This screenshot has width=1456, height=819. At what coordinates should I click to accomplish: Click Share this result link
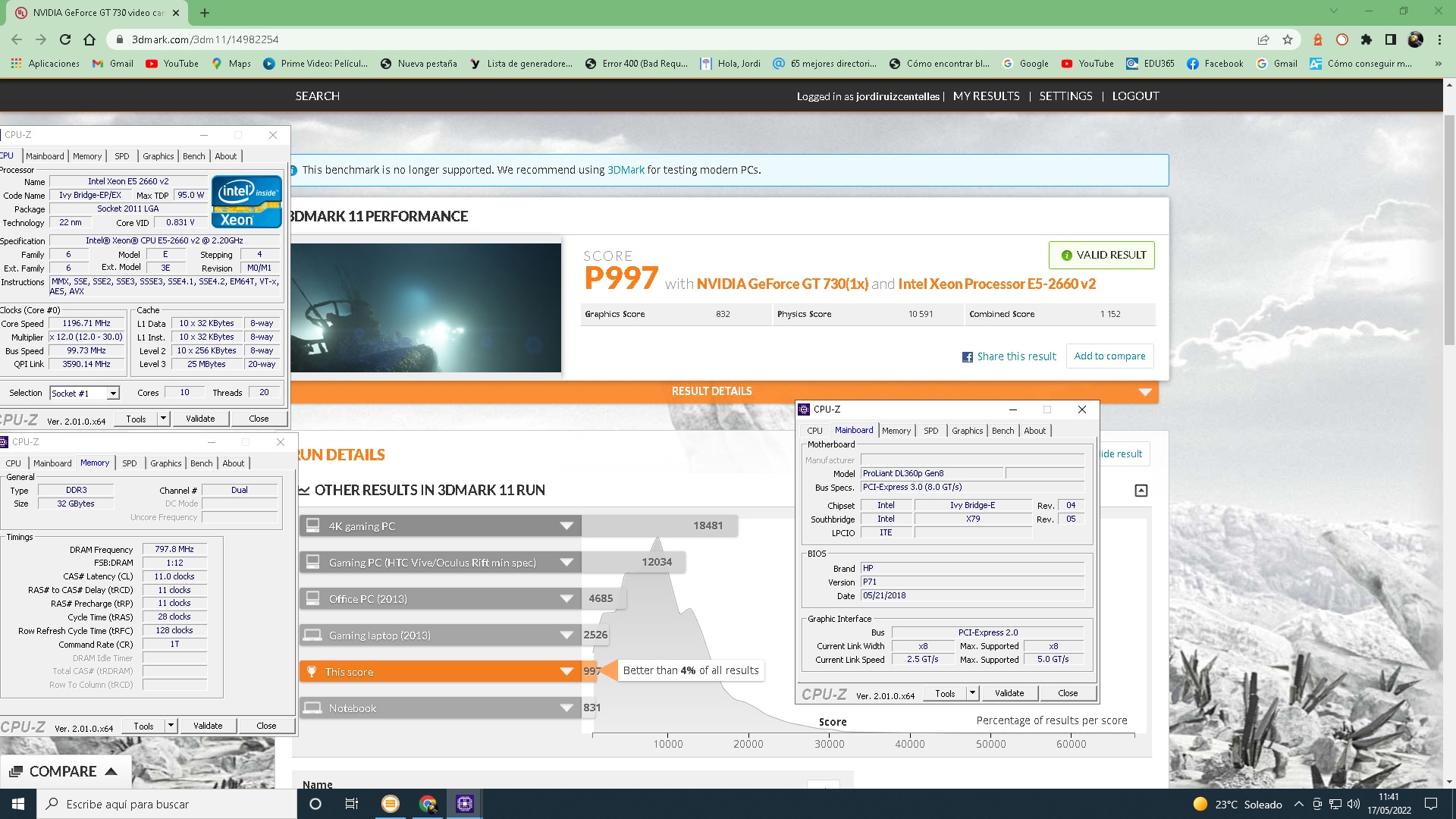1016,356
